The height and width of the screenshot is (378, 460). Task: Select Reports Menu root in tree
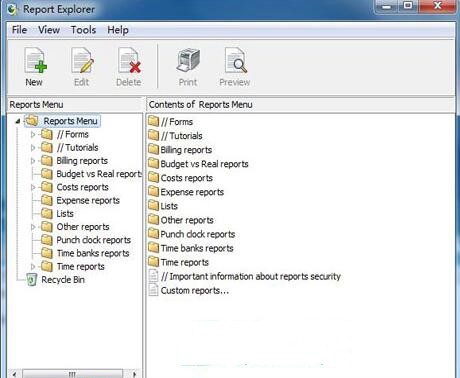(70, 121)
